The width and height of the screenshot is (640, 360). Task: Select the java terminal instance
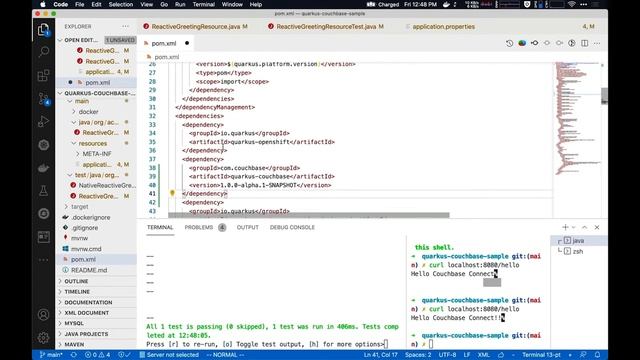pyautogui.click(x=579, y=241)
